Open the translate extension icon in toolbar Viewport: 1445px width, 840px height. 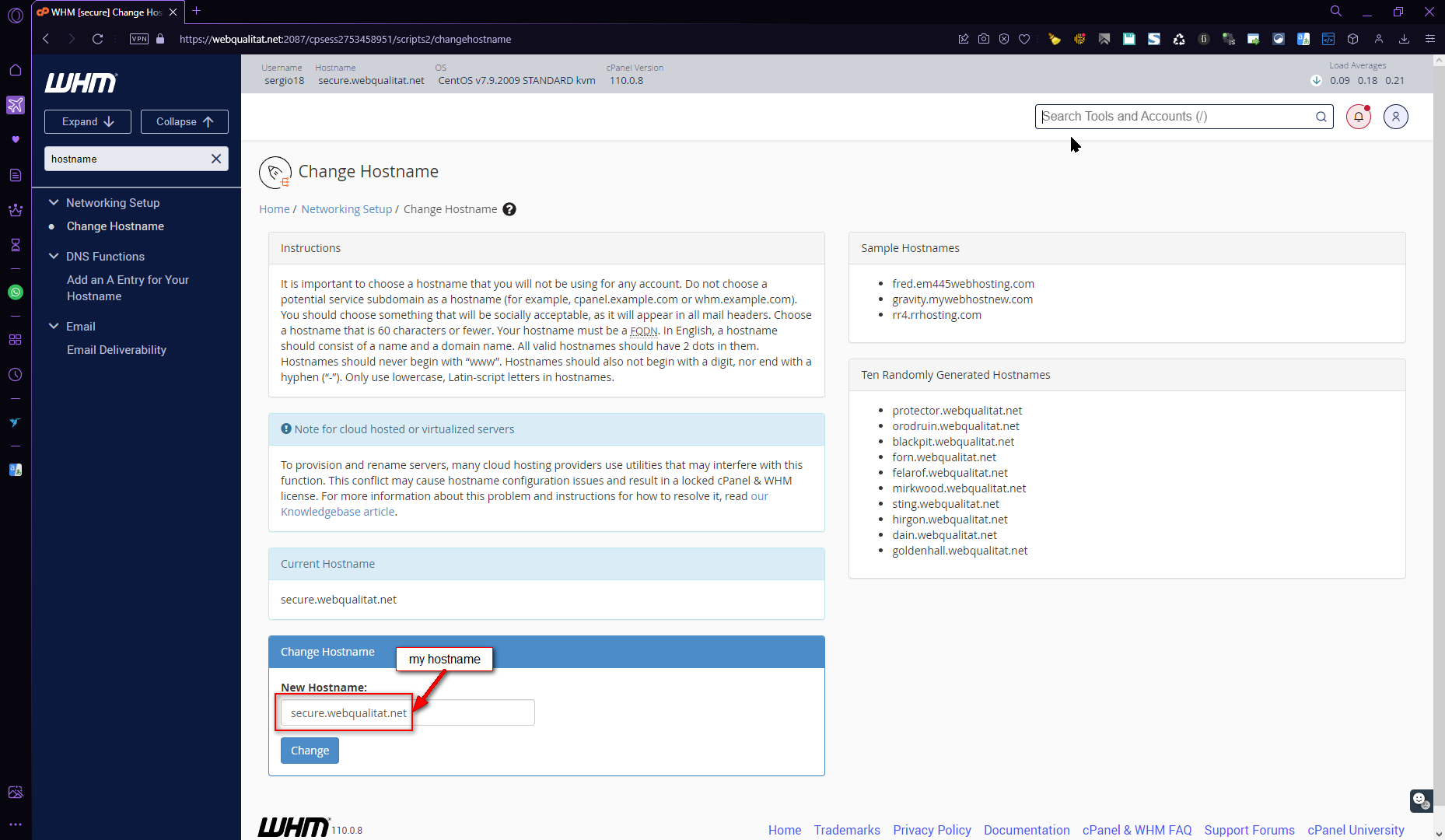tap(1303, 39)
